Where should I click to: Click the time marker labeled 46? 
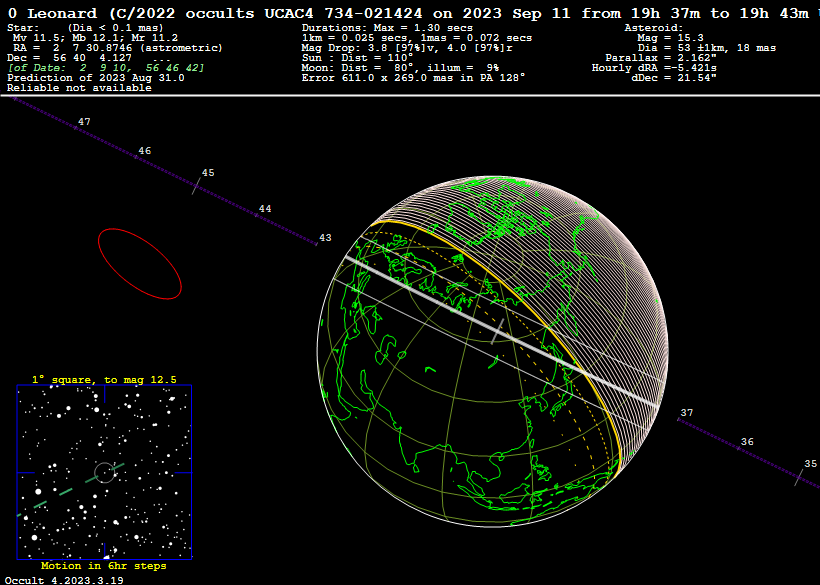pos(144,151)
